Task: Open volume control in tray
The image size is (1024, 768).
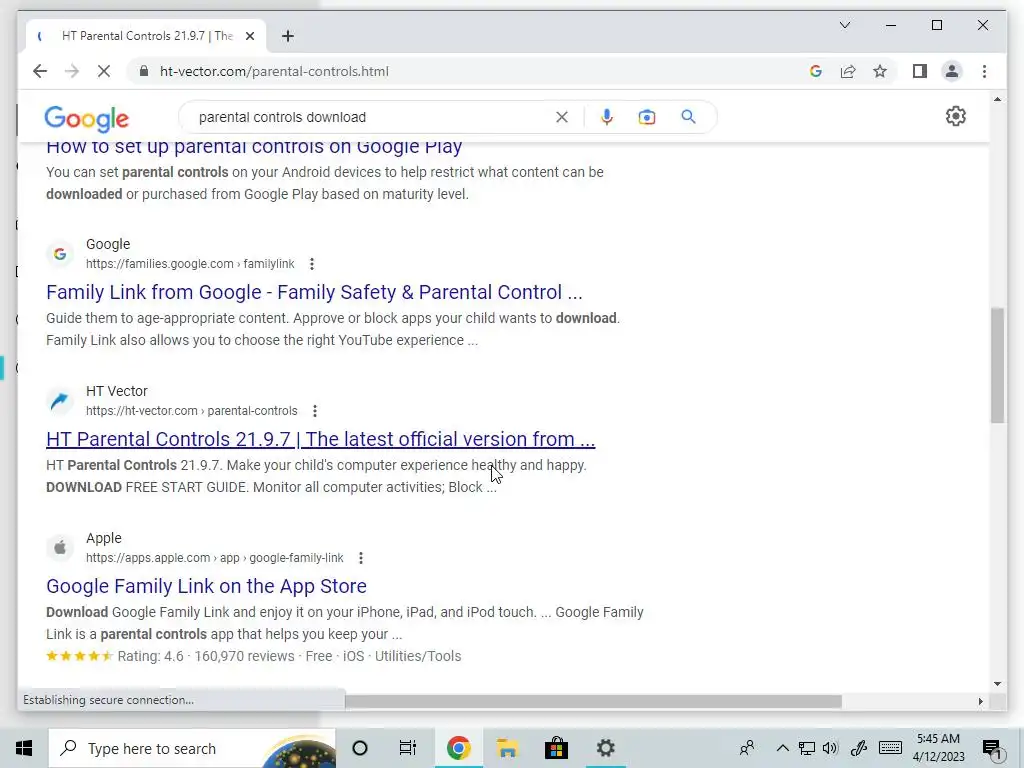Action: (x=830, y=748)
